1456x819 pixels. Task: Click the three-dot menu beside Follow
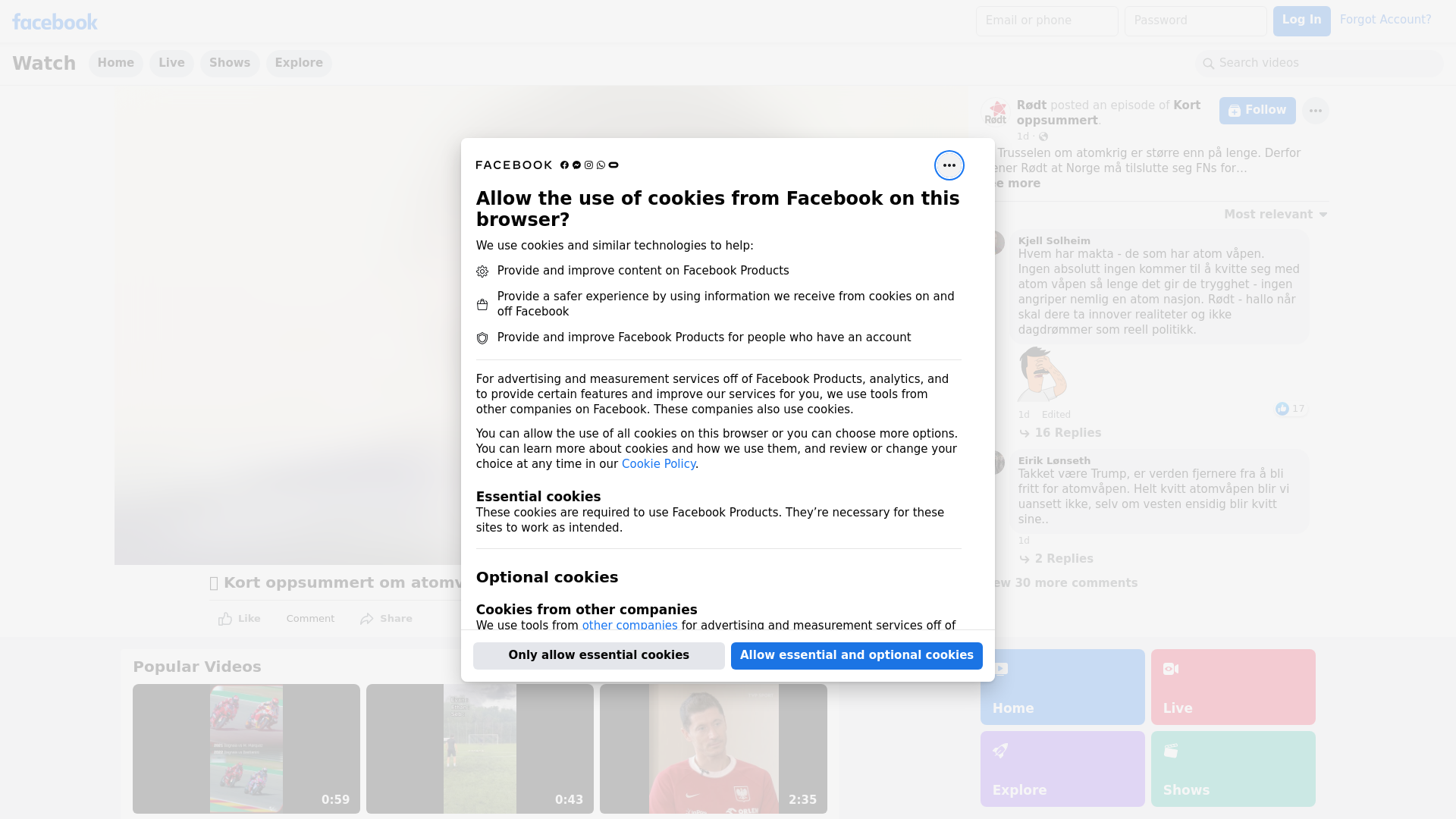(x=1315, y=111)
